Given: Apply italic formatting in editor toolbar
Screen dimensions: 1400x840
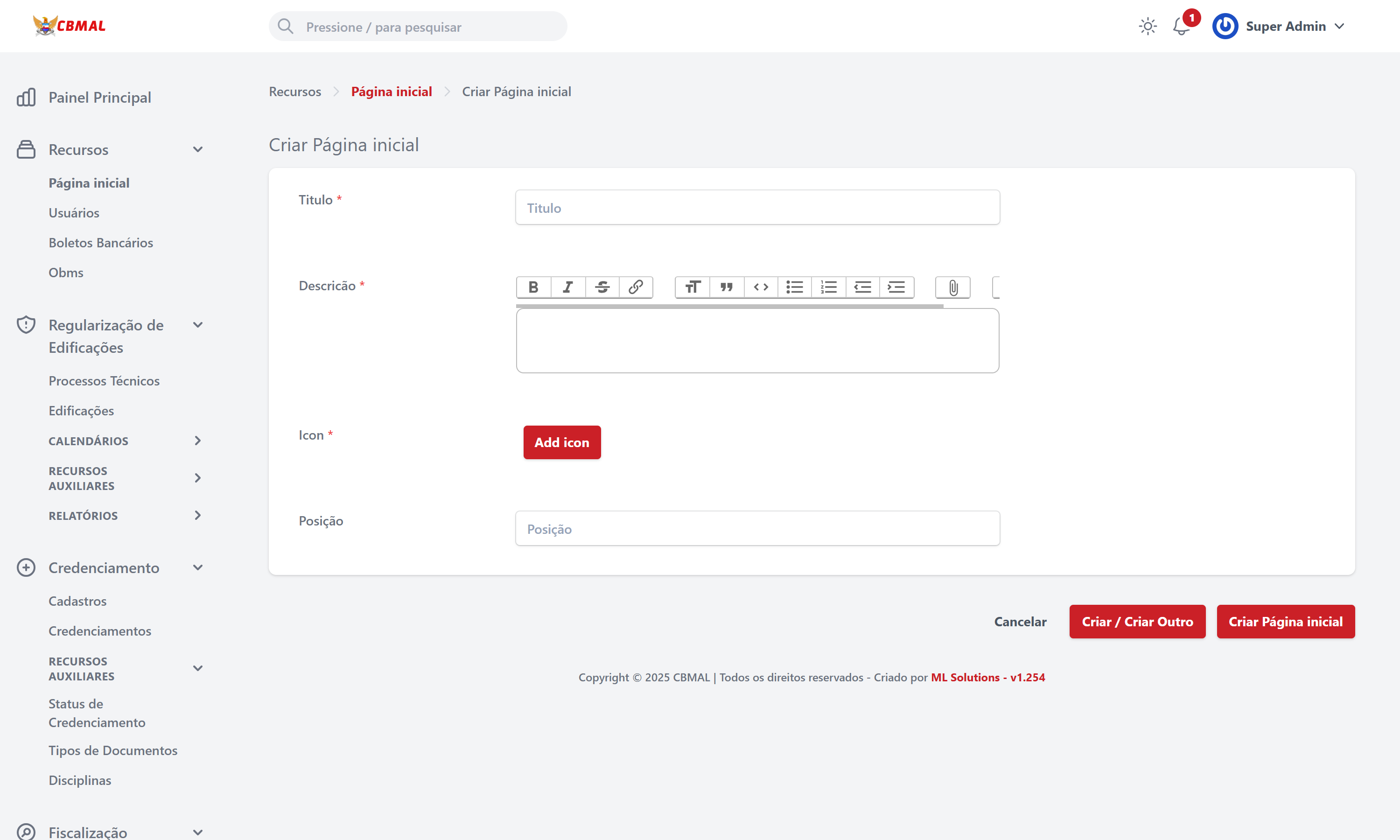Looking at the screenshot, I should coord(567,287).
